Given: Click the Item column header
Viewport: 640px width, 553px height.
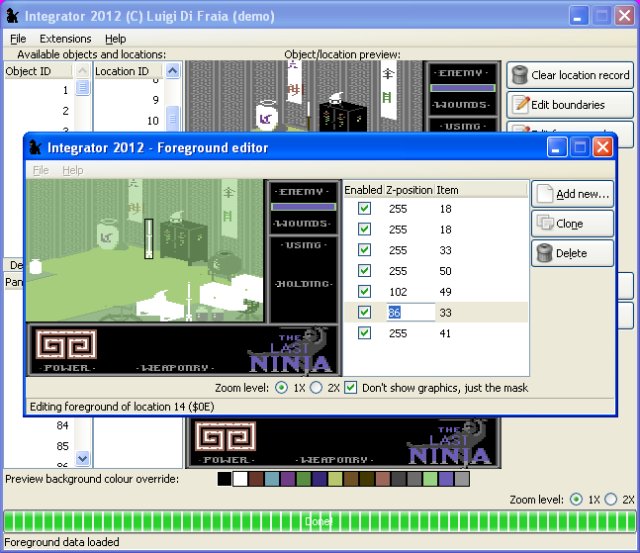Looking at the screenshot, I should click(481, 190).
